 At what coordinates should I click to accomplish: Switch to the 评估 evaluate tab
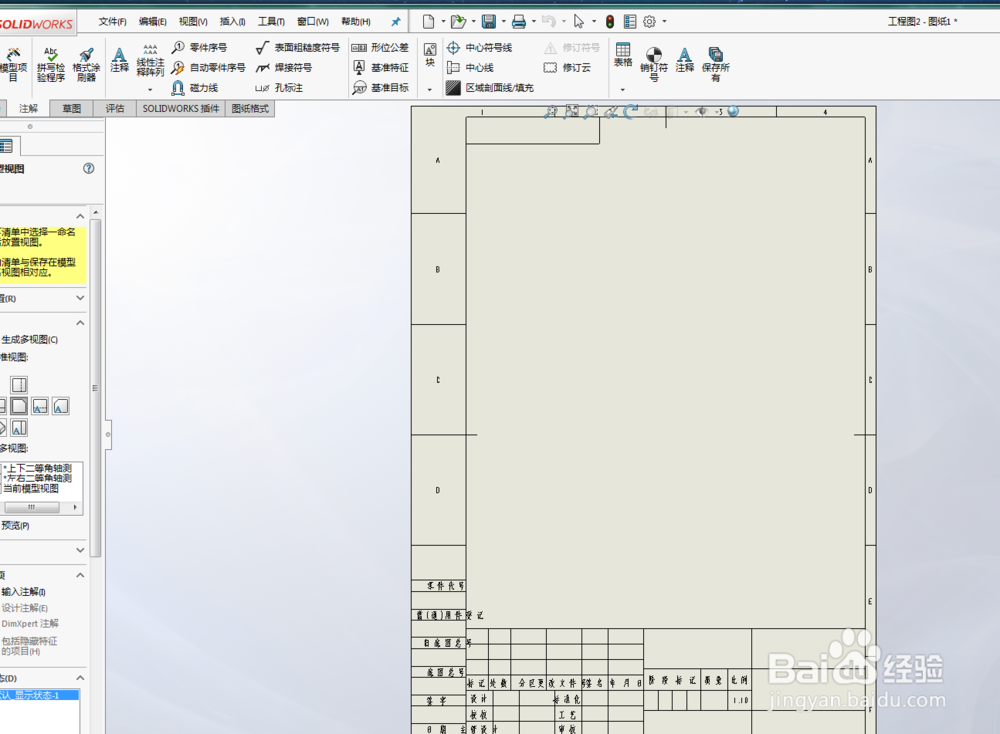pos(115,108)
